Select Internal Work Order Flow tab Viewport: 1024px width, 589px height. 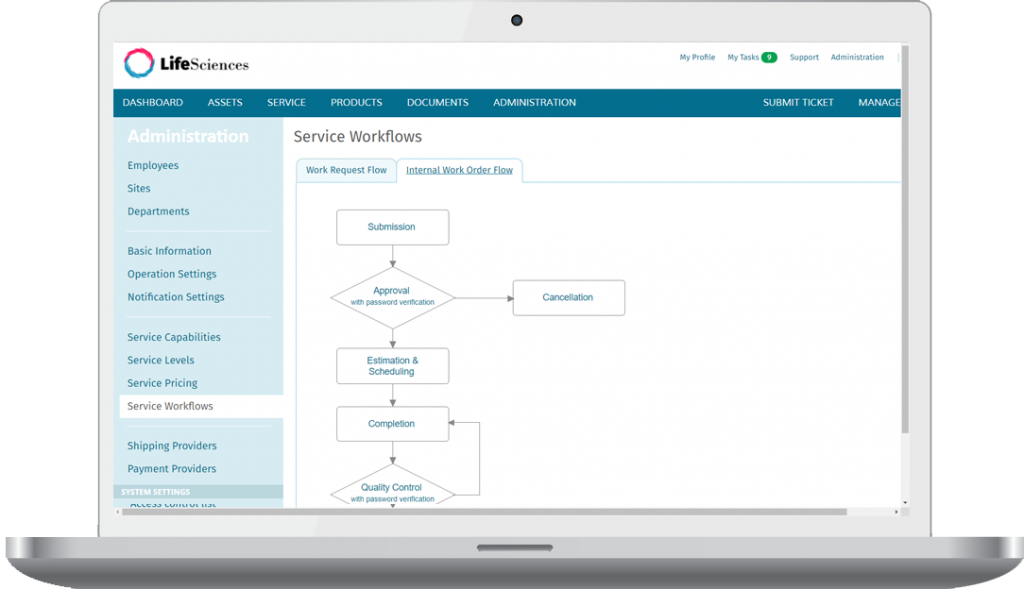pyautogui.click(x=459, y=170)
